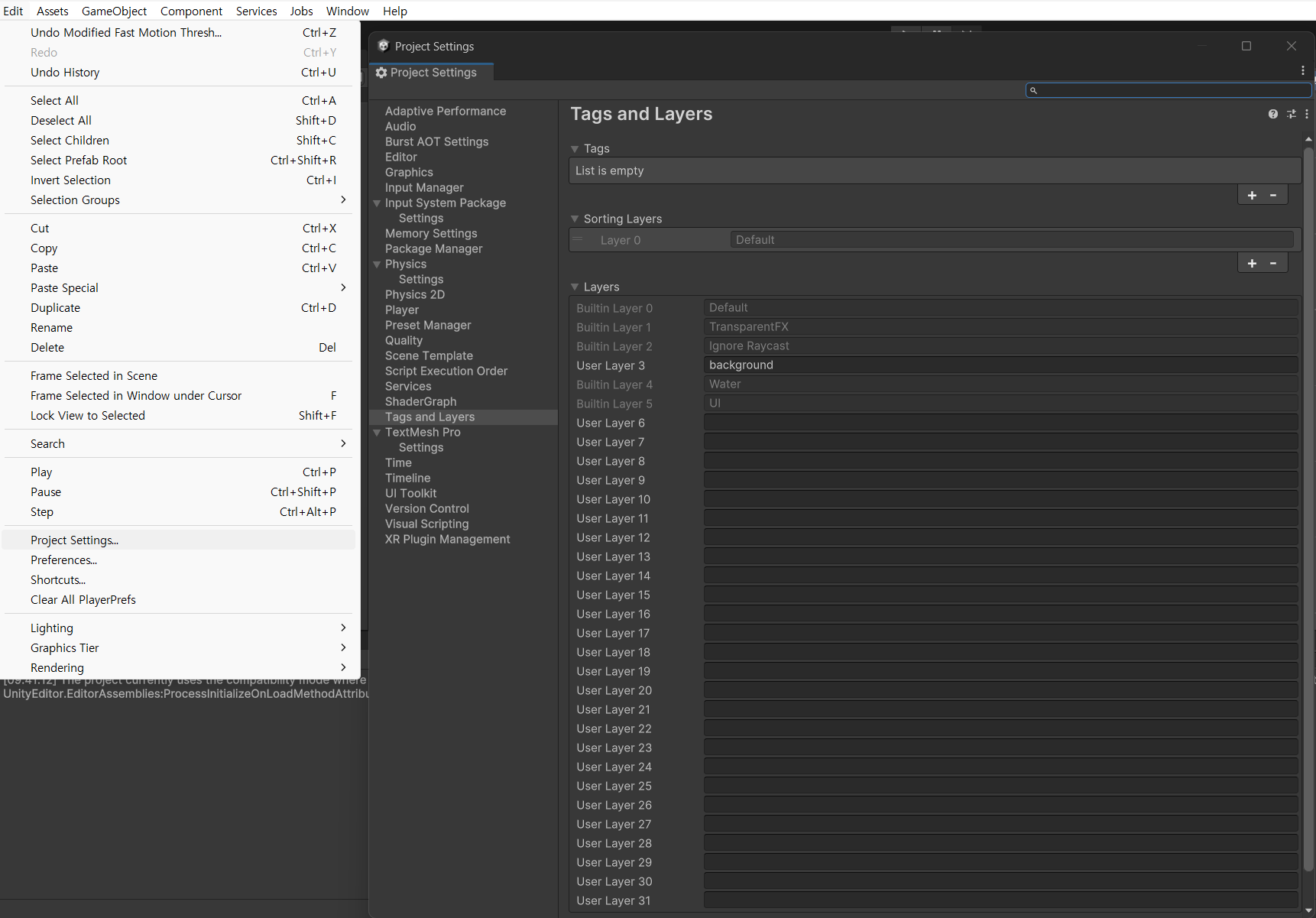1316x918 pixels.
Task: Select XR Plugin Management category
Action: point(447,540)
